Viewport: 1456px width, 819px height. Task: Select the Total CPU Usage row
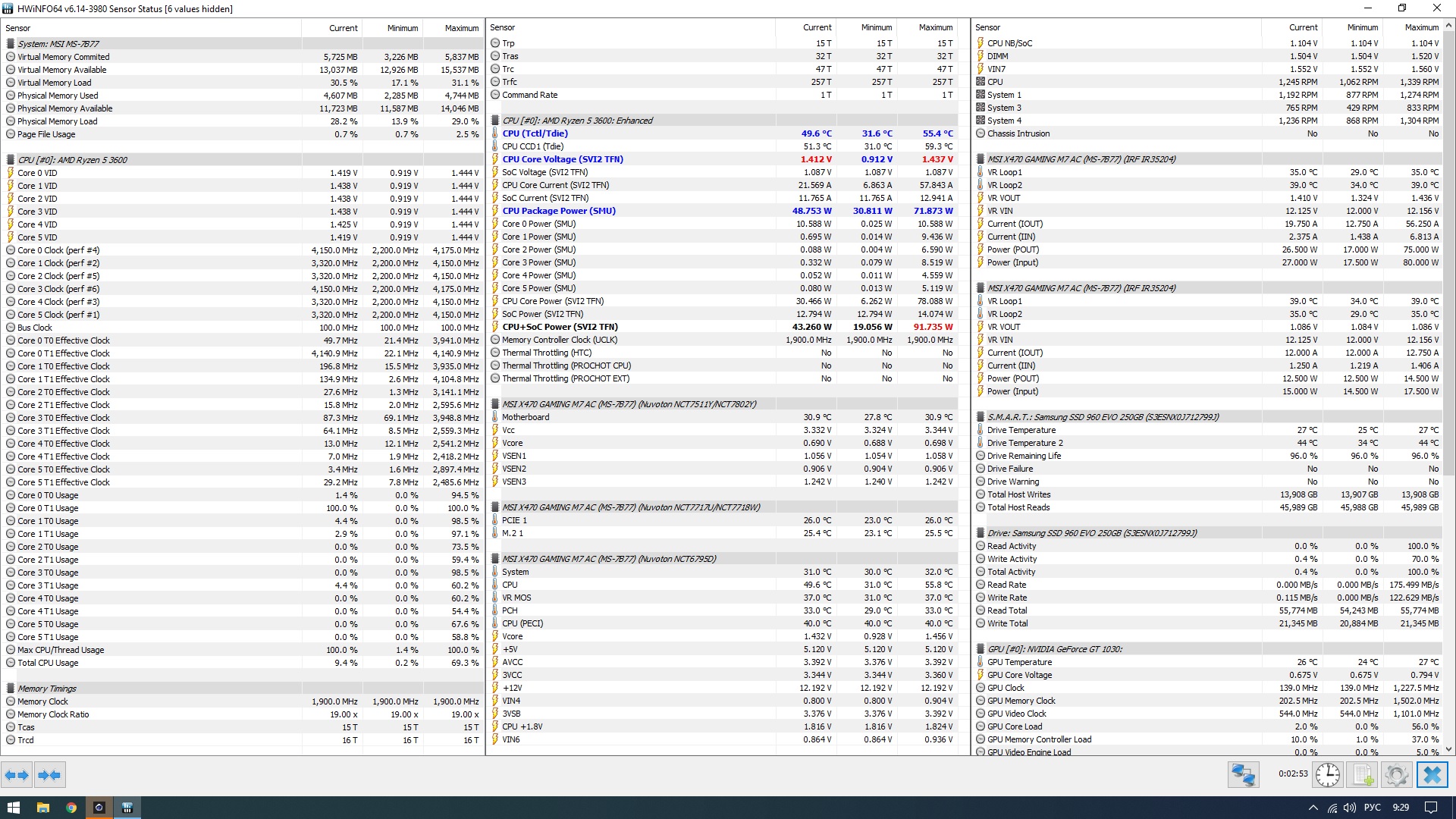[48, 663]
